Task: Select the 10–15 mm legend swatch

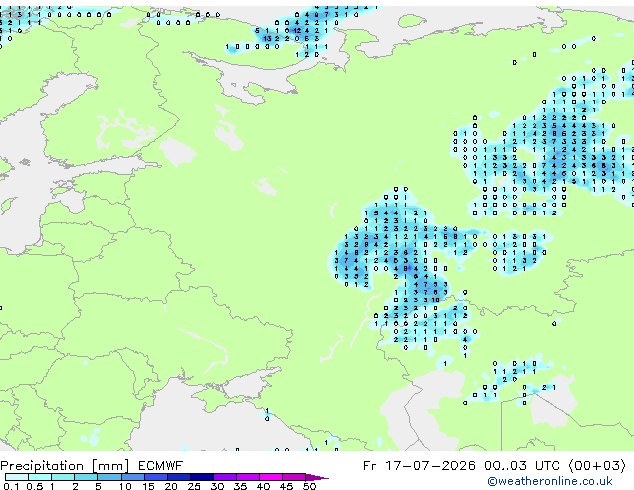Action: point(132,477)
